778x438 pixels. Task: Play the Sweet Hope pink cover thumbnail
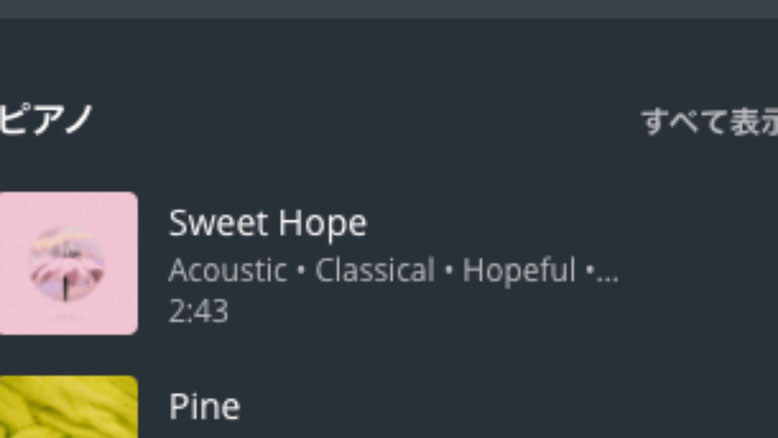68,263
